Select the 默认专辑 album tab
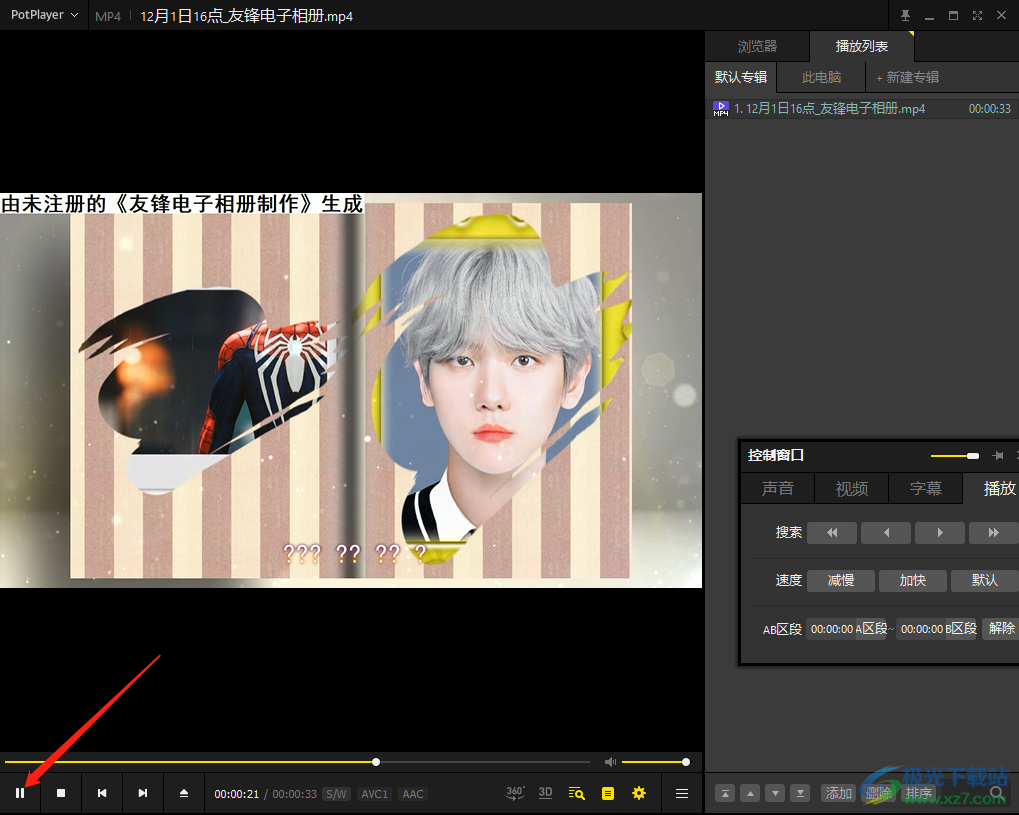Screen dimensions: 1019x815 (741, 77)
